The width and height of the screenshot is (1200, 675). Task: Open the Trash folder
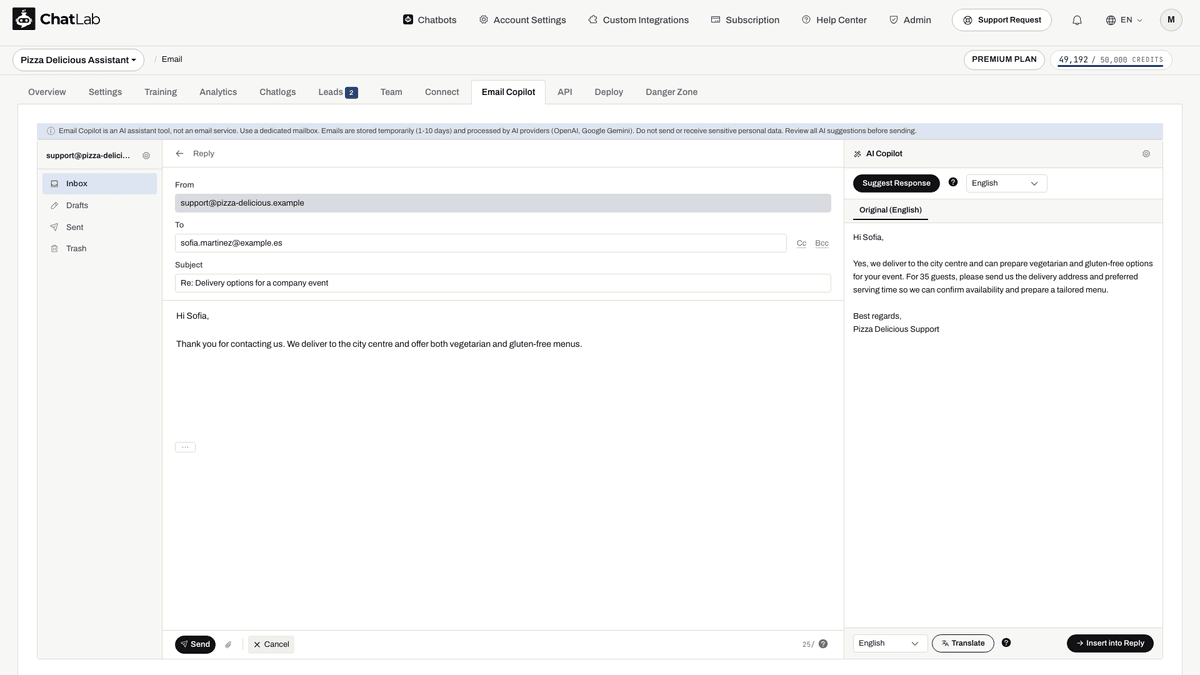pos(100,249)
